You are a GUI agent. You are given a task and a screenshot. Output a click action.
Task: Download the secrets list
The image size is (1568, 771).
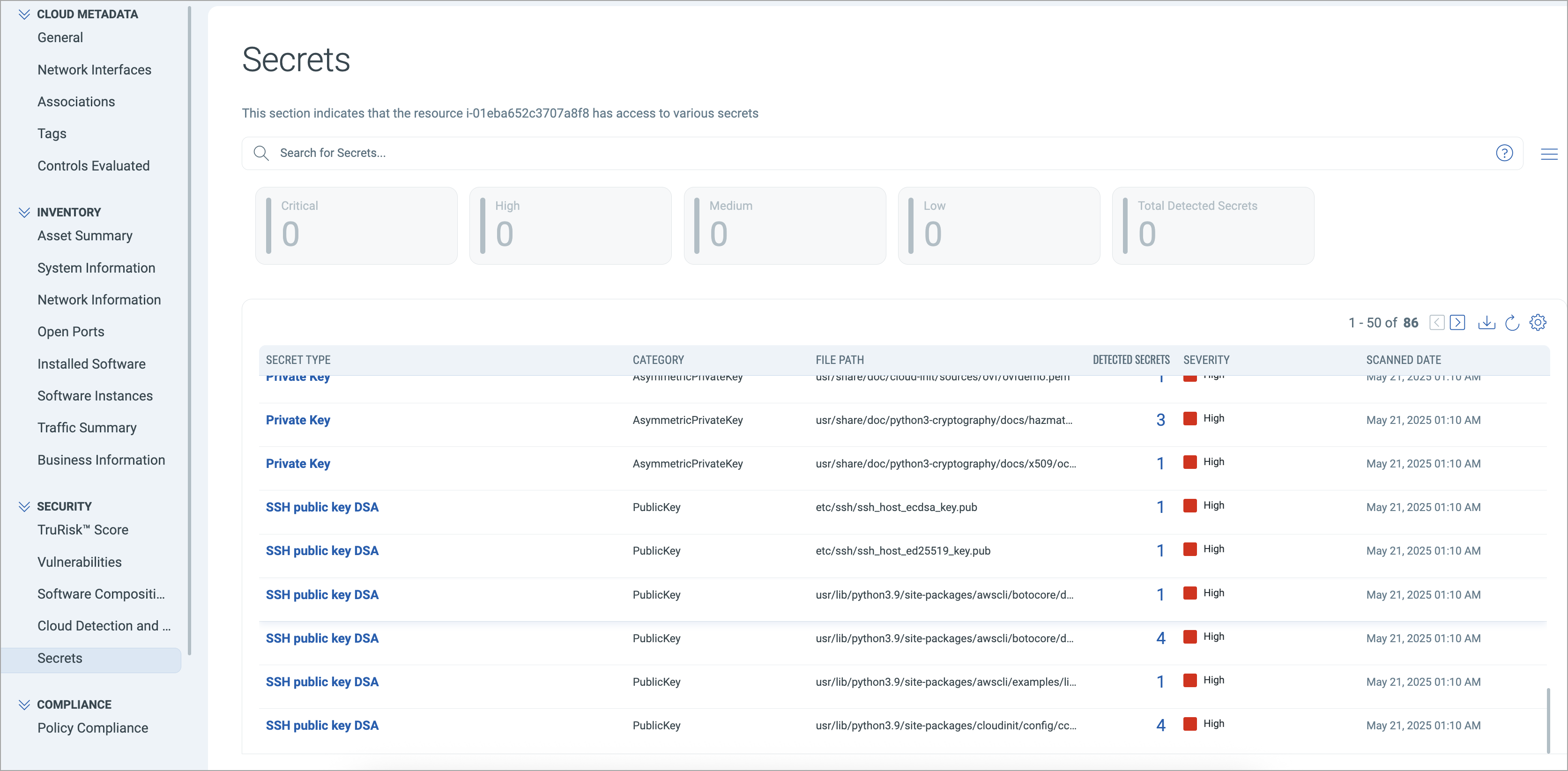[1486, 323]
